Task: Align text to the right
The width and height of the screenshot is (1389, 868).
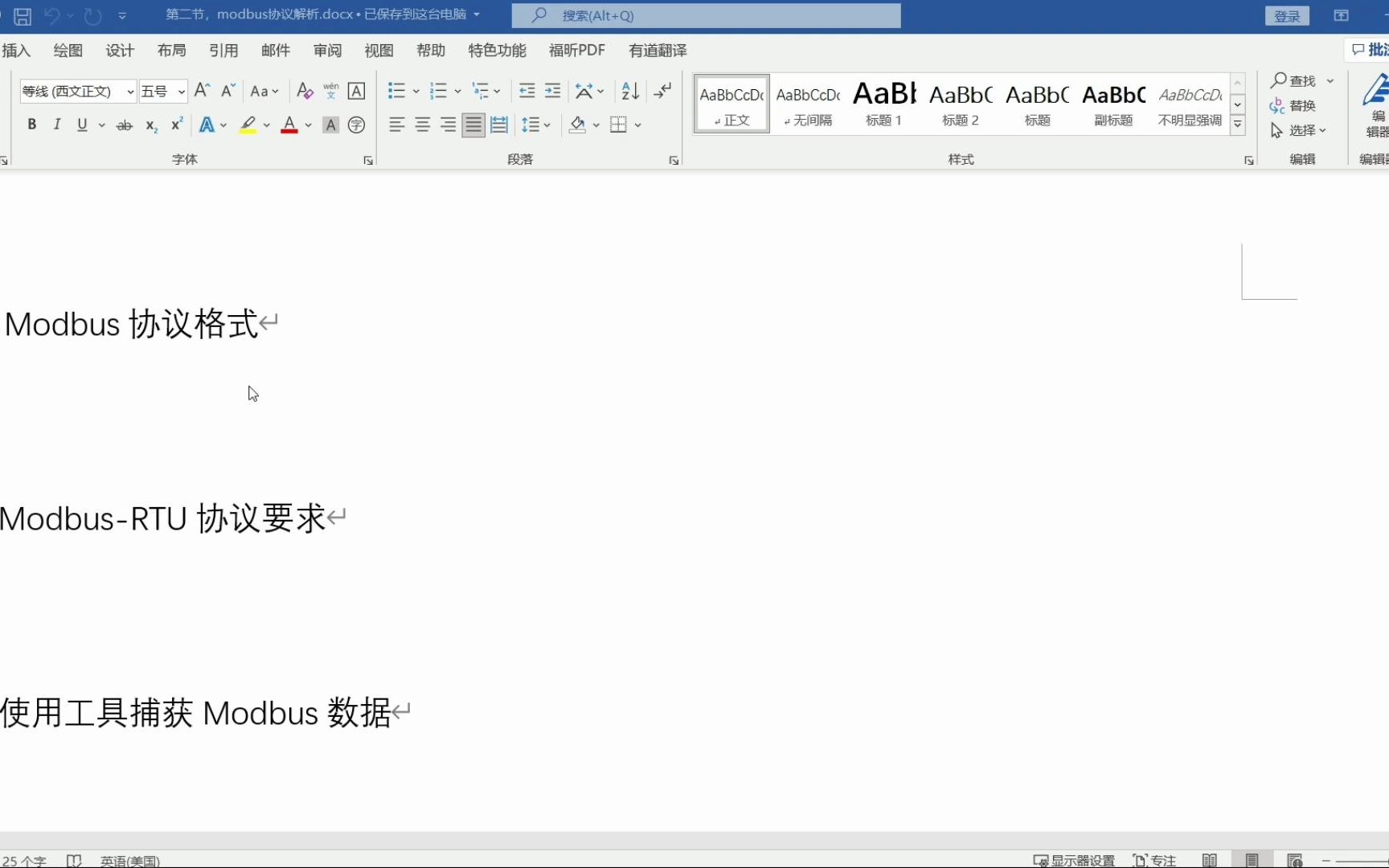Action: point(448,125)
